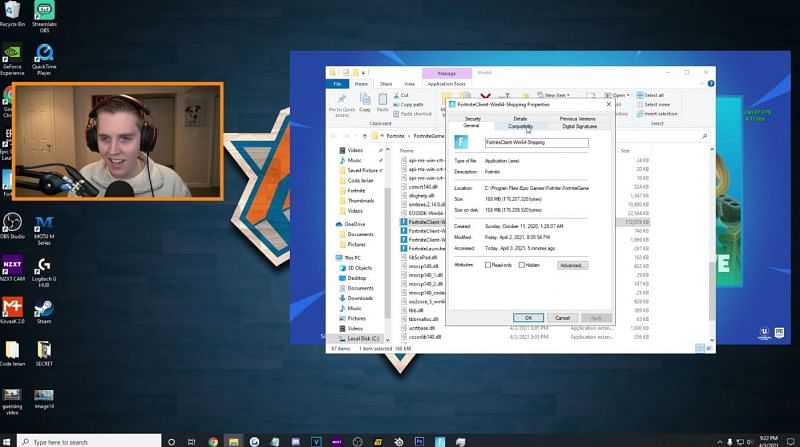The image size is (800, 447).
Task: Switch to large icons view in status bar
Action: coord(709,348)
